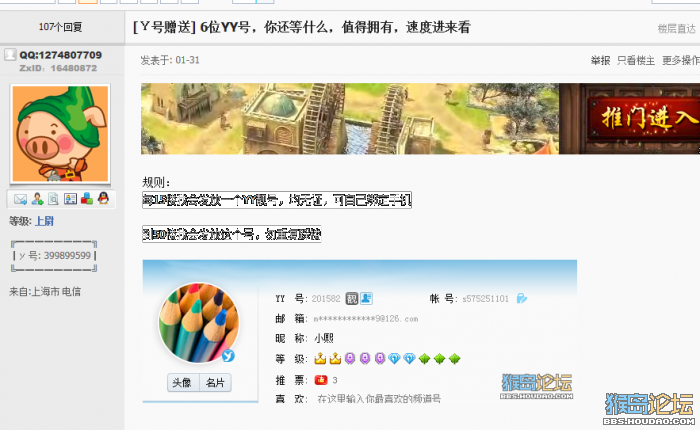Click the red 推票 vote icon
This screenshot has width=700, height=430.
coord(321,380)
